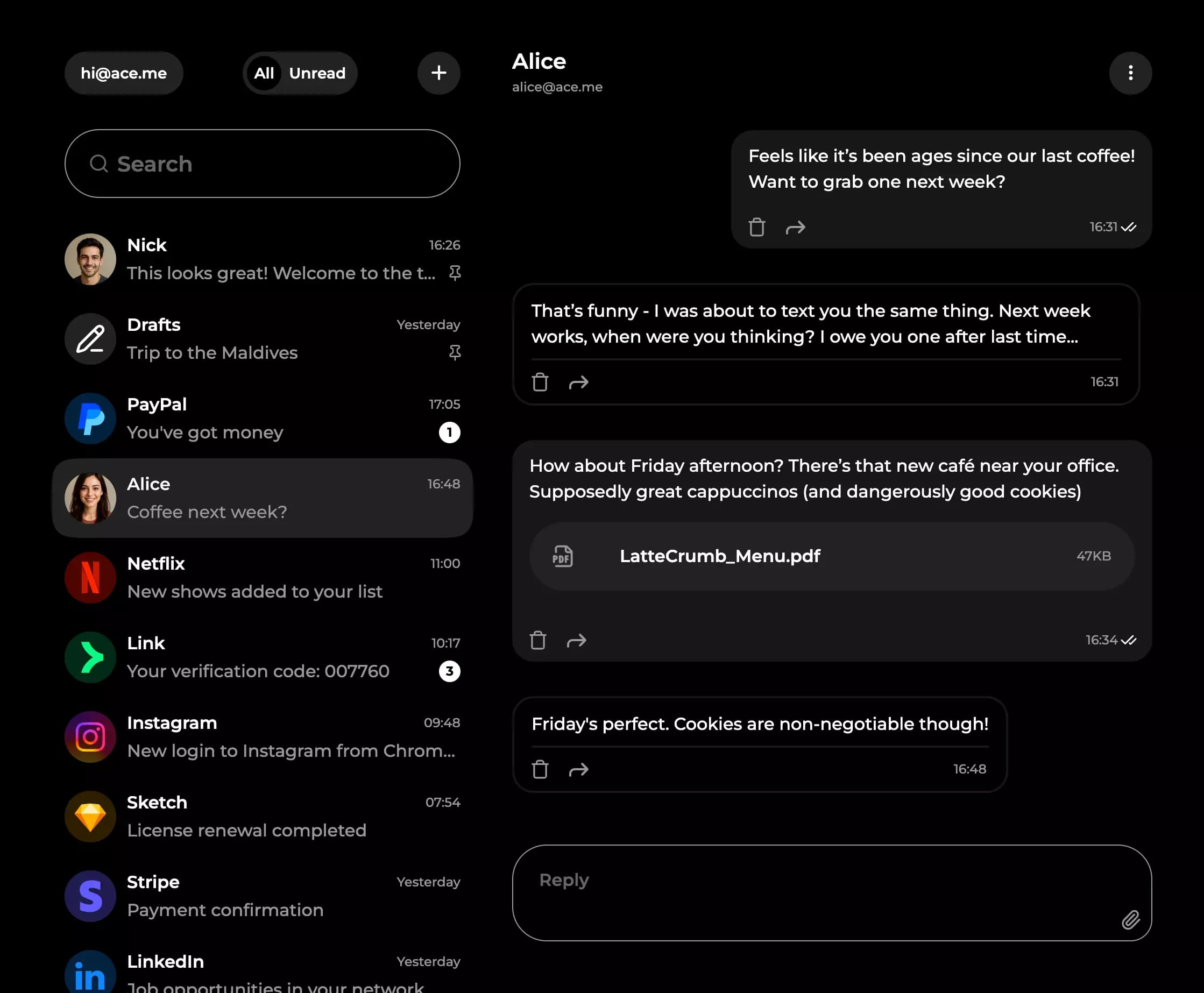Open the hi@ace.me account menu
This screenshot has width=1204, height=993.
pos(124,73)
